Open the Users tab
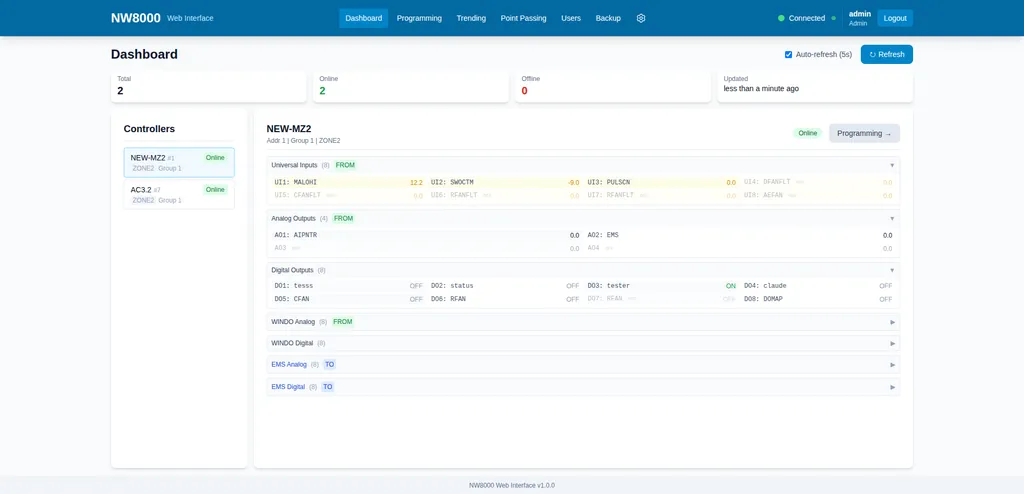 (571, 18)
